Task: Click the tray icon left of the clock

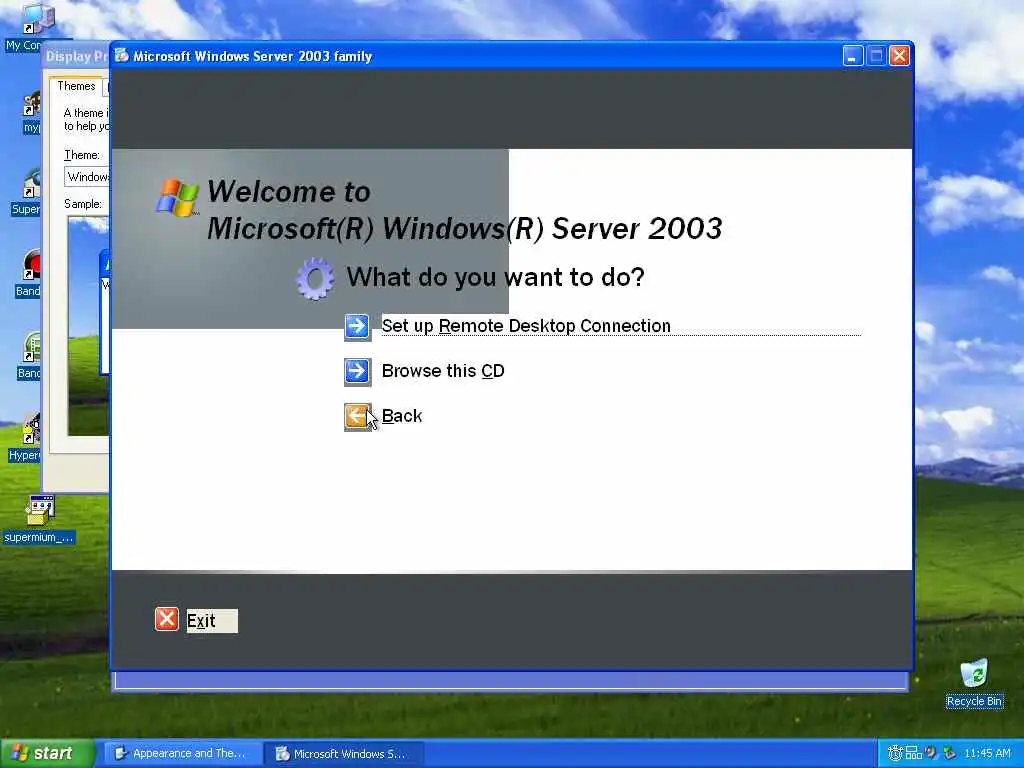Action: [x=950, y=754]
